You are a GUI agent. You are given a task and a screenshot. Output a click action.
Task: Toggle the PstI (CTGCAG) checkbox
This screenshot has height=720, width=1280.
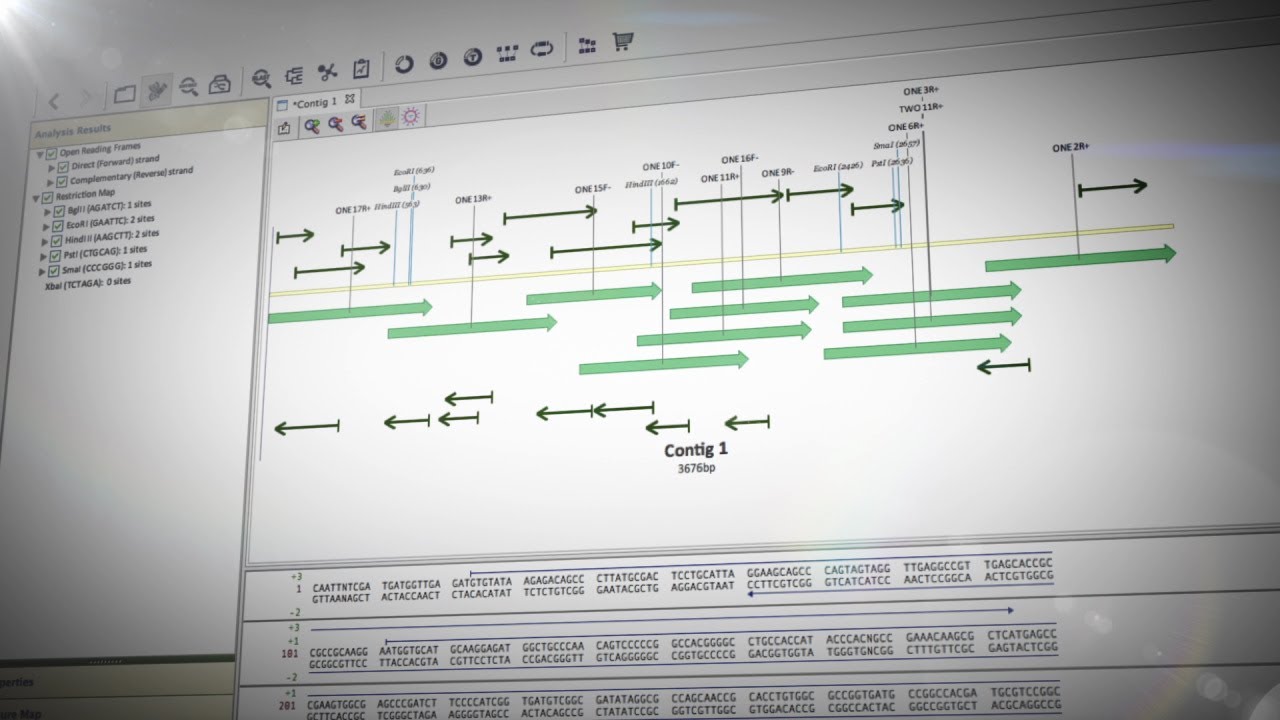click(x=57, y=257)
